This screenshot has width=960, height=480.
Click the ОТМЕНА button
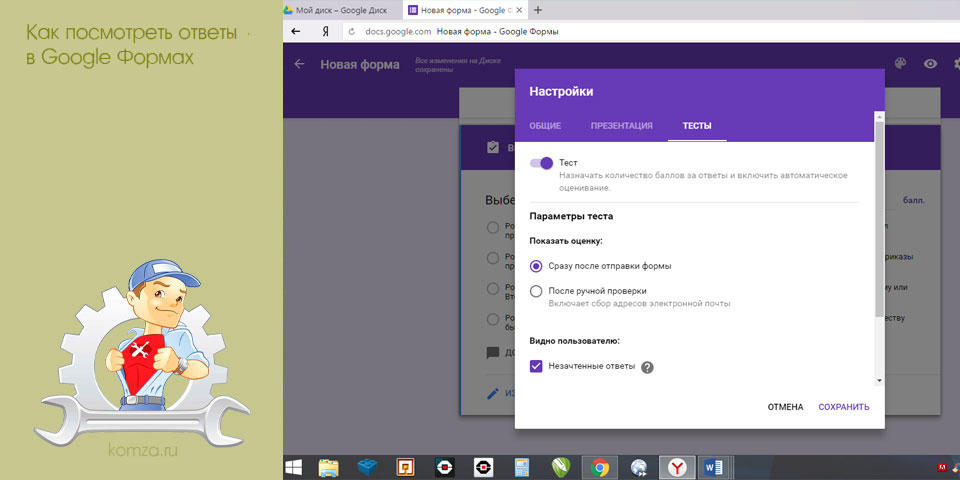[x=786, y=407]
